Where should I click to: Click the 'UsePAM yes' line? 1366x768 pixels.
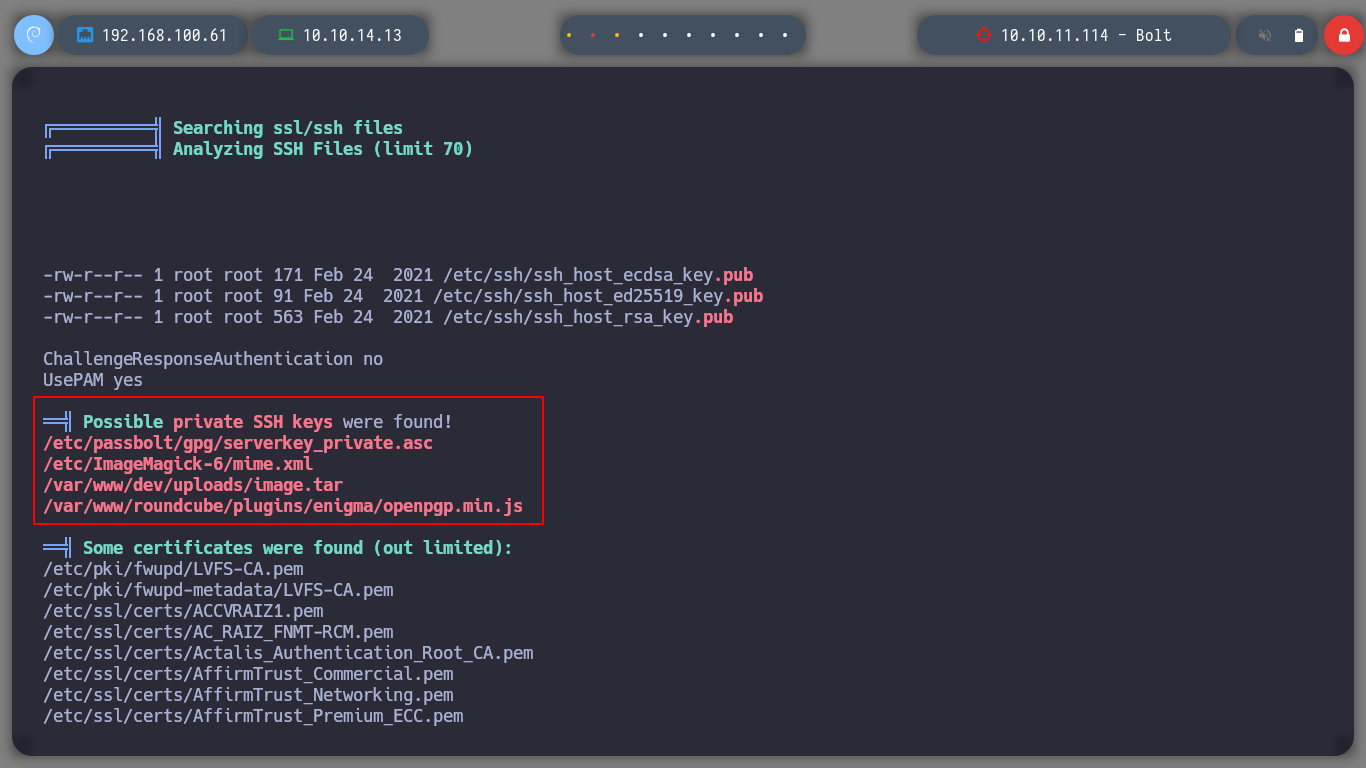point(93,380)
